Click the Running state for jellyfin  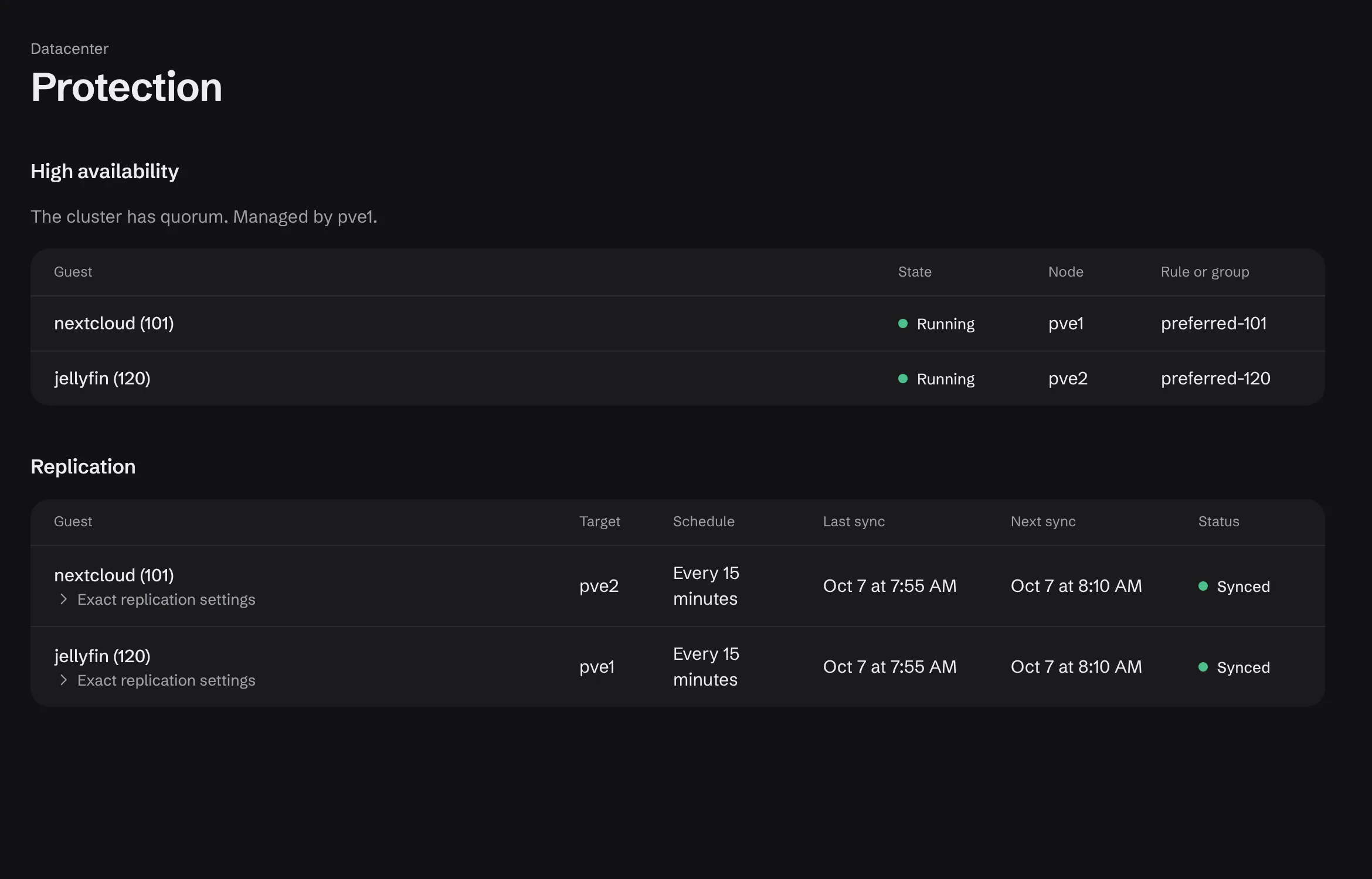(x=936, y=379)
